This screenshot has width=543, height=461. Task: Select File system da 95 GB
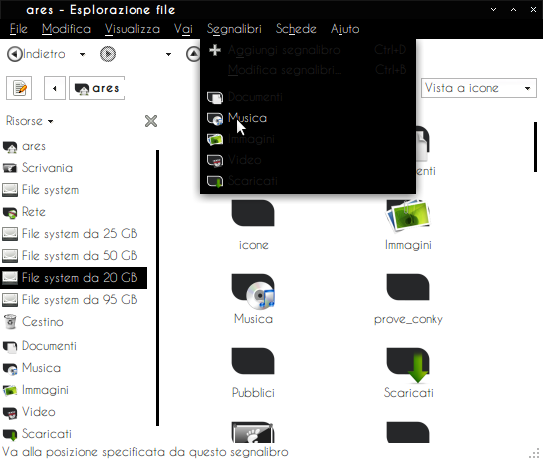point(73,300)
